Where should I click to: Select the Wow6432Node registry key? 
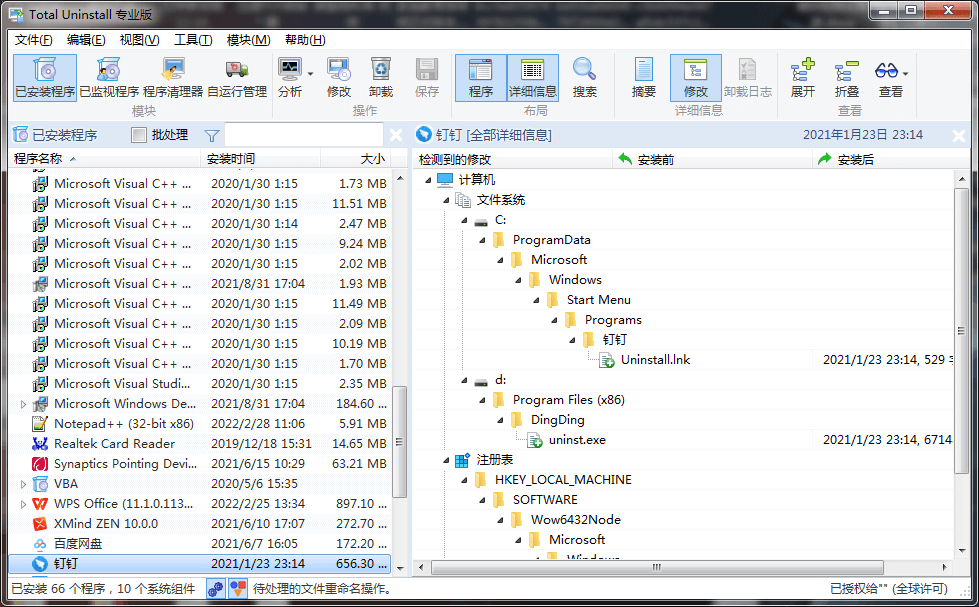coord(576,520)
